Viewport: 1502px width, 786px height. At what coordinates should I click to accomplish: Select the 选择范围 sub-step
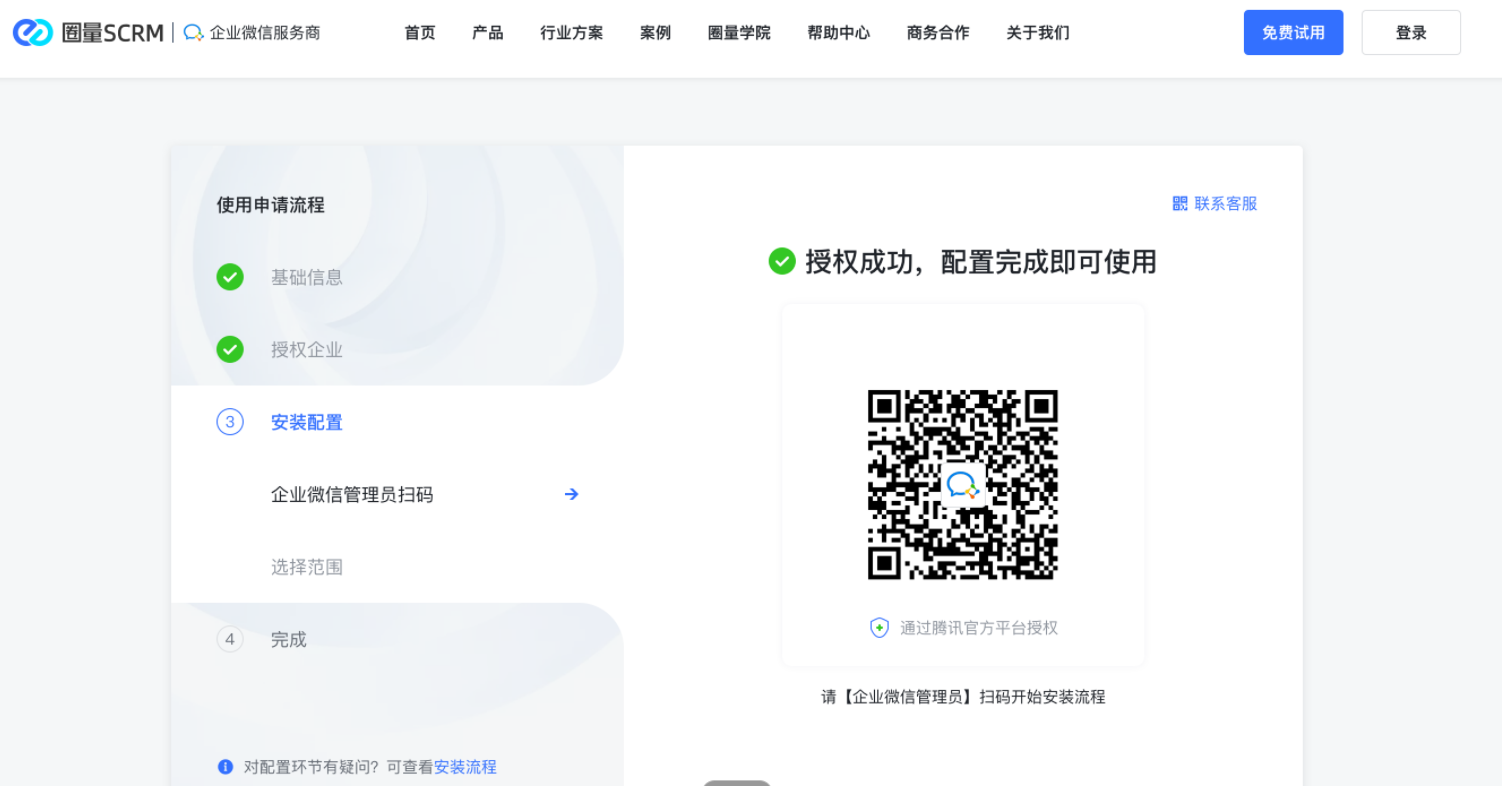click(307, 567)
